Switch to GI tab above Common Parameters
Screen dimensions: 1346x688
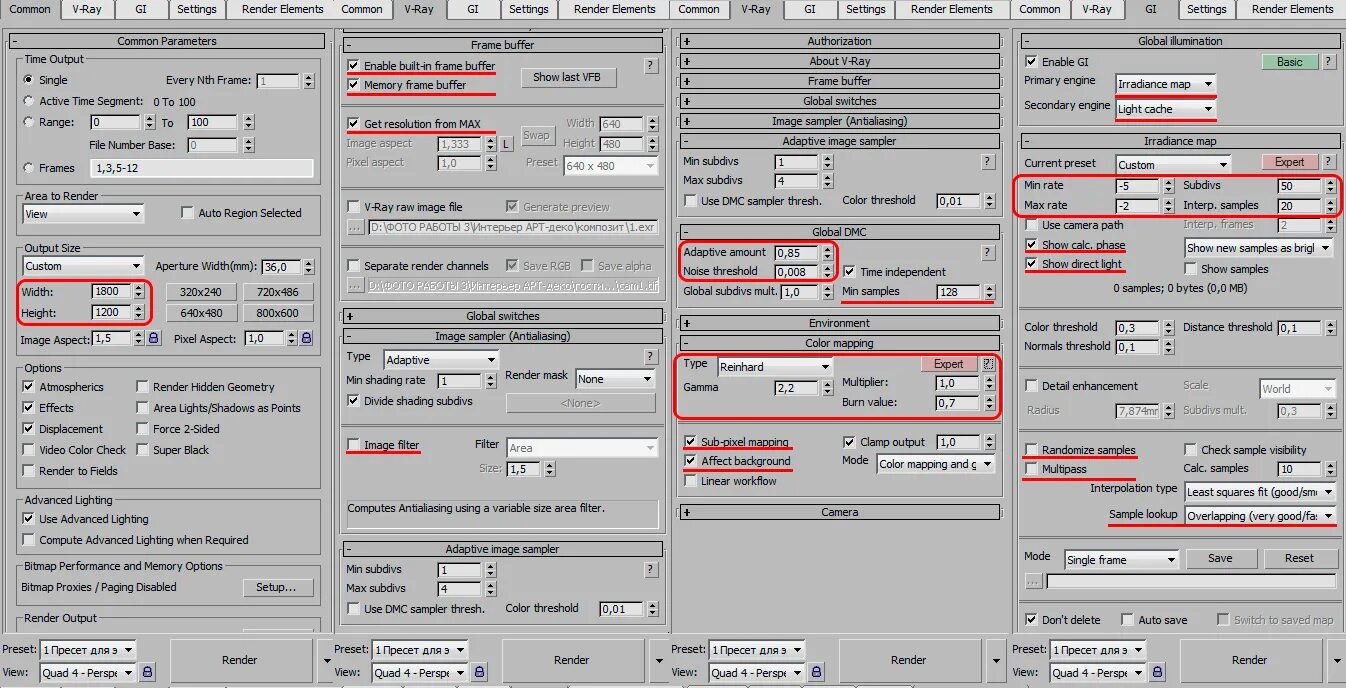click(x=142, y=9)
